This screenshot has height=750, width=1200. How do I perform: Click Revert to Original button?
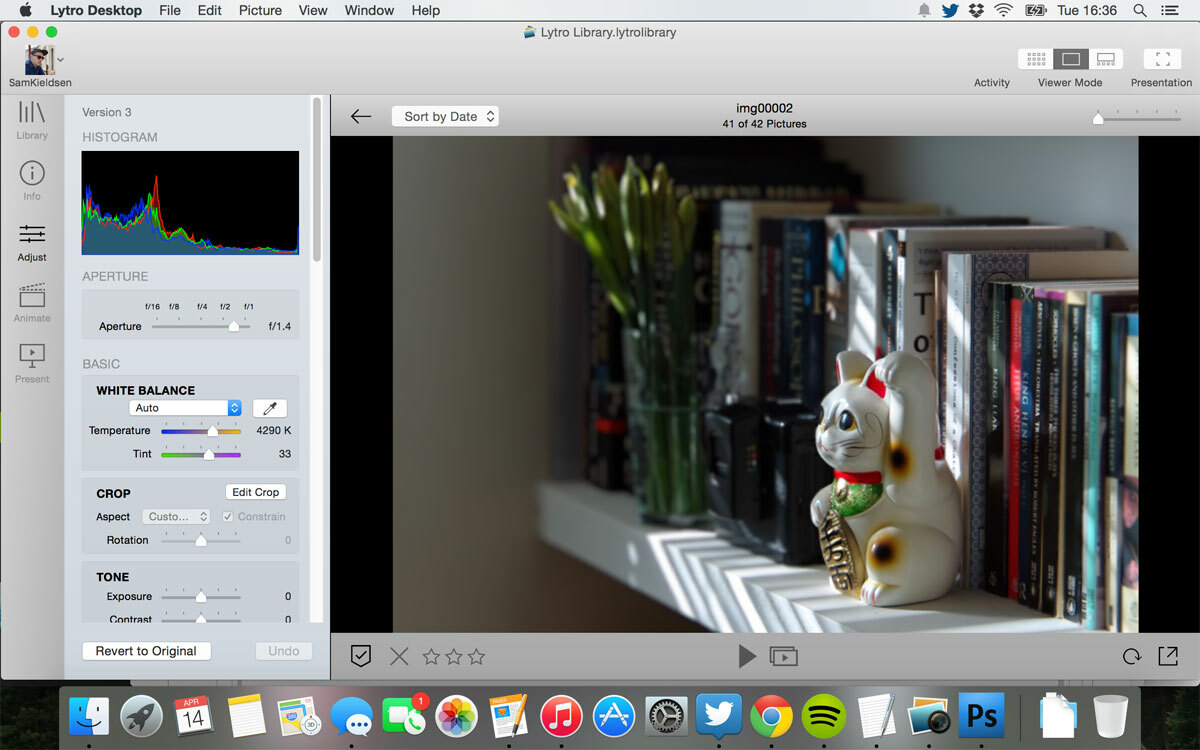click(146, 651)
